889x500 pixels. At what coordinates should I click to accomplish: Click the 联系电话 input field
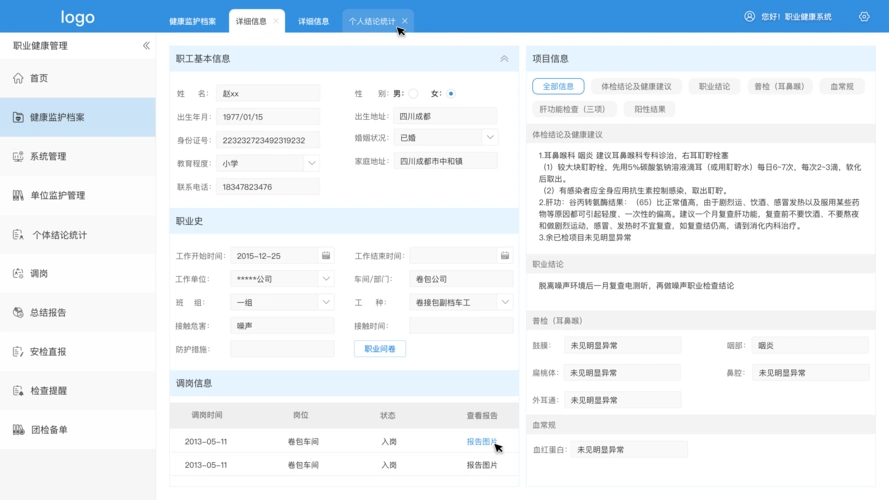[268, 187]
